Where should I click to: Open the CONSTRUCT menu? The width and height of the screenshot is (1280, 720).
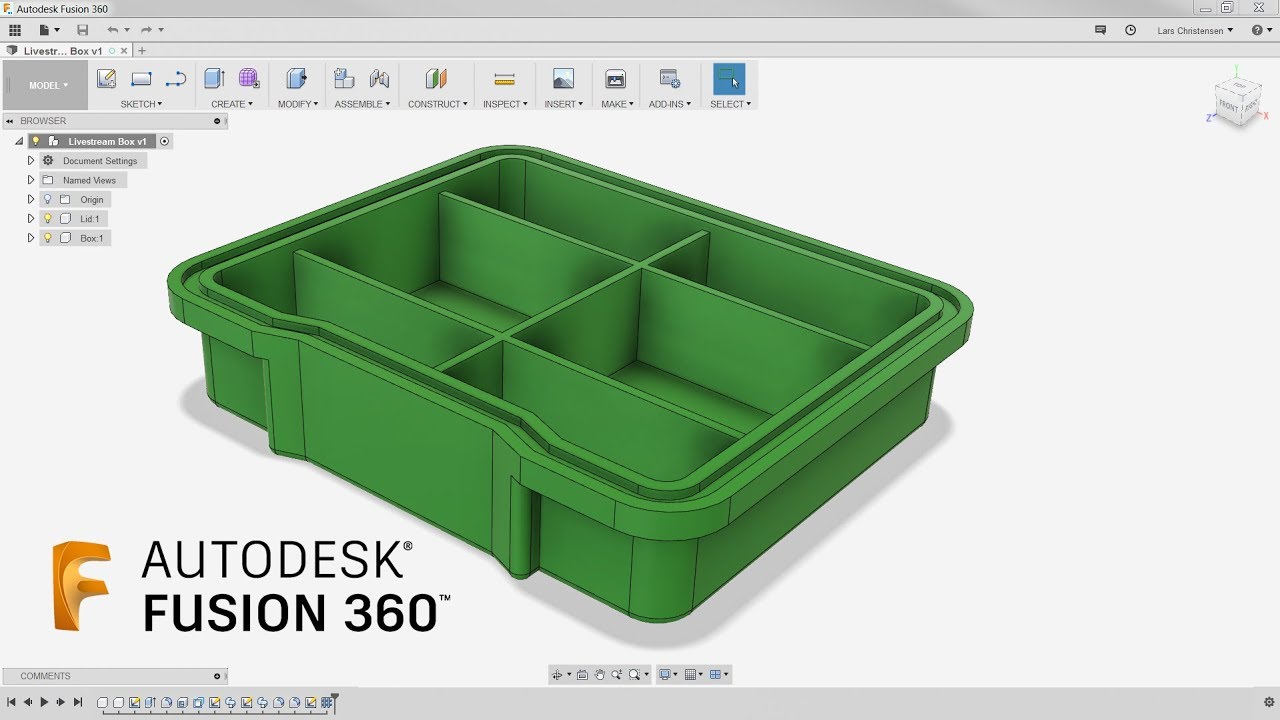(x=438, y=104)
